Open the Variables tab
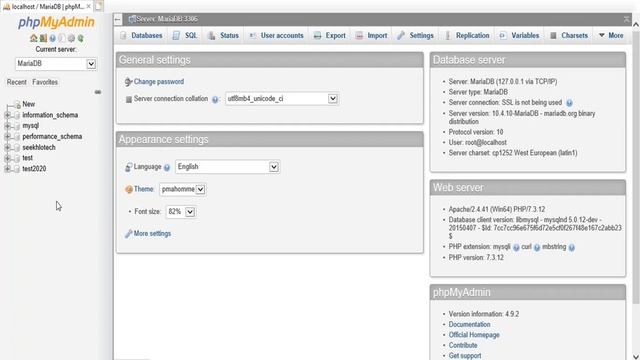The image size is (640, 360). [519, 36]
